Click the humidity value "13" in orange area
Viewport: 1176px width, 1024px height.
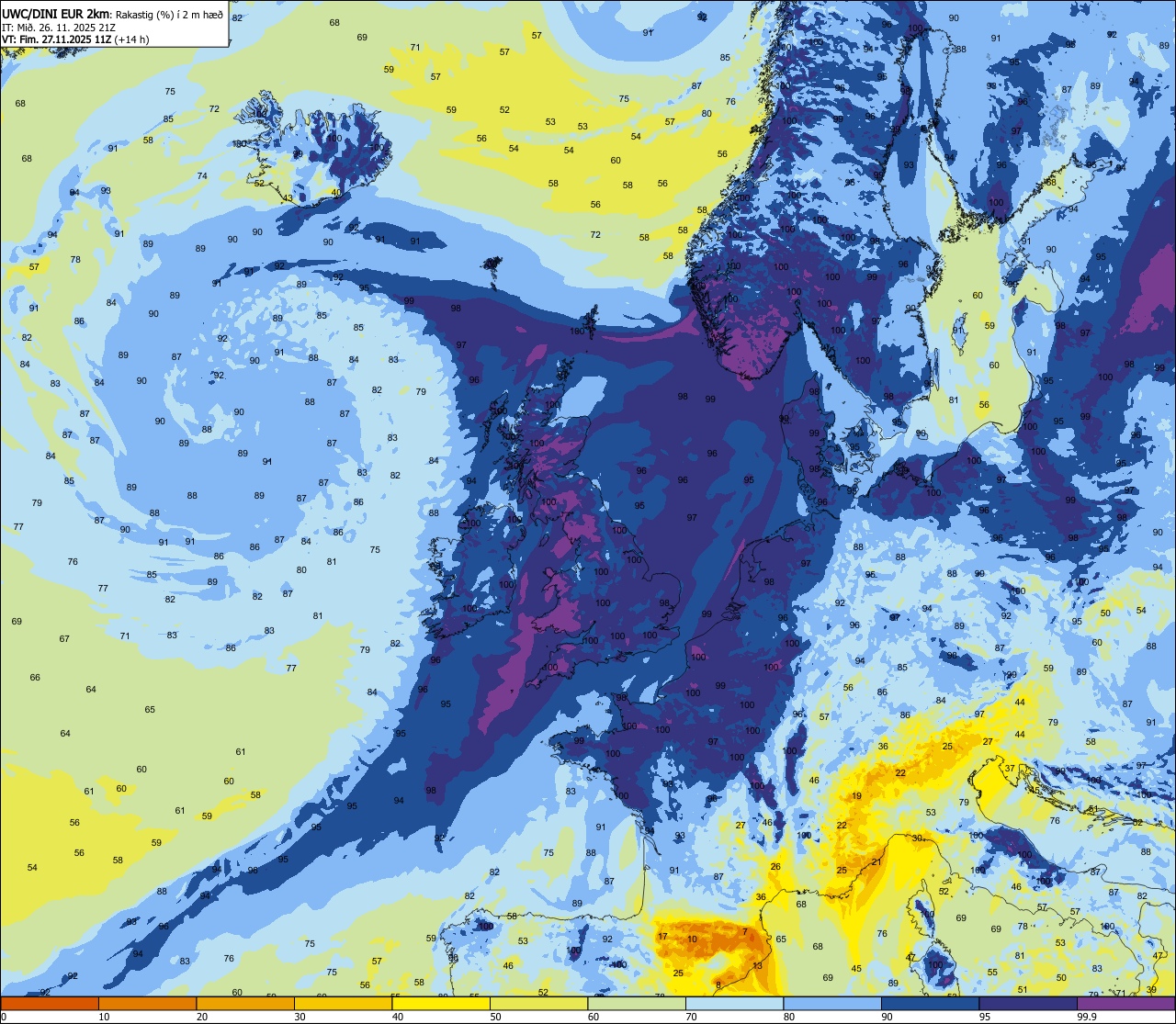click(757, 965)
